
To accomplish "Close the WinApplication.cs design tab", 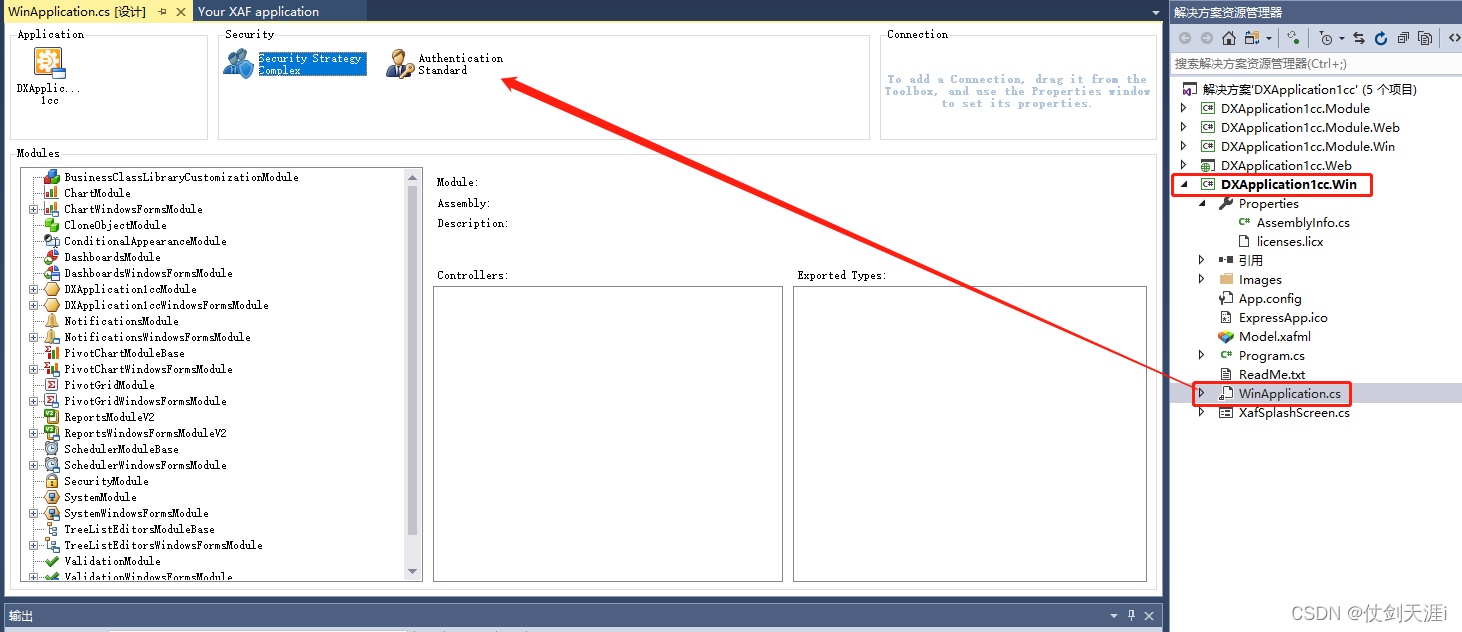I will [181, 12].
